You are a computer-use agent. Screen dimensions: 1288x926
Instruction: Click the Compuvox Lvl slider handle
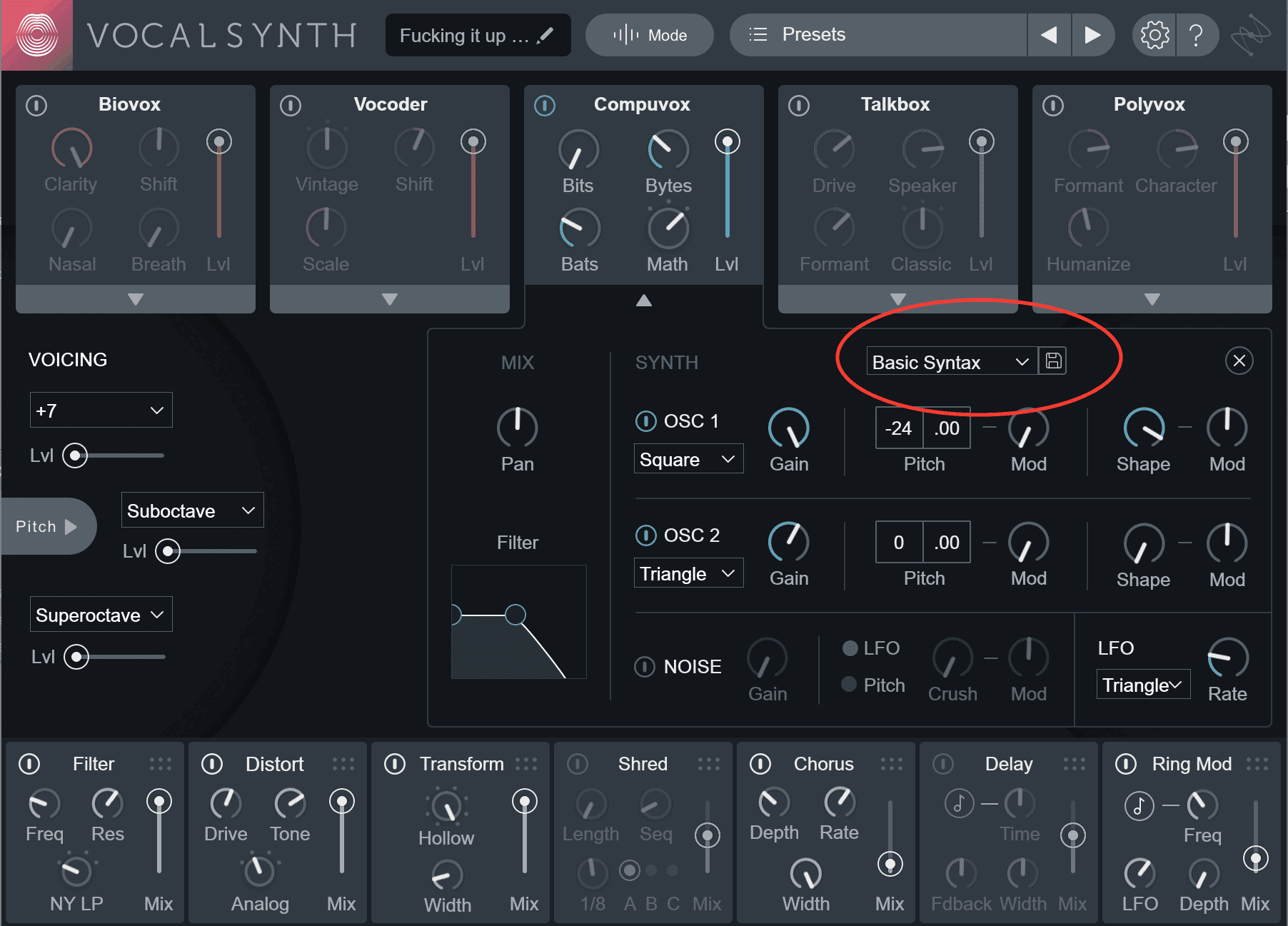coord(728,141)
